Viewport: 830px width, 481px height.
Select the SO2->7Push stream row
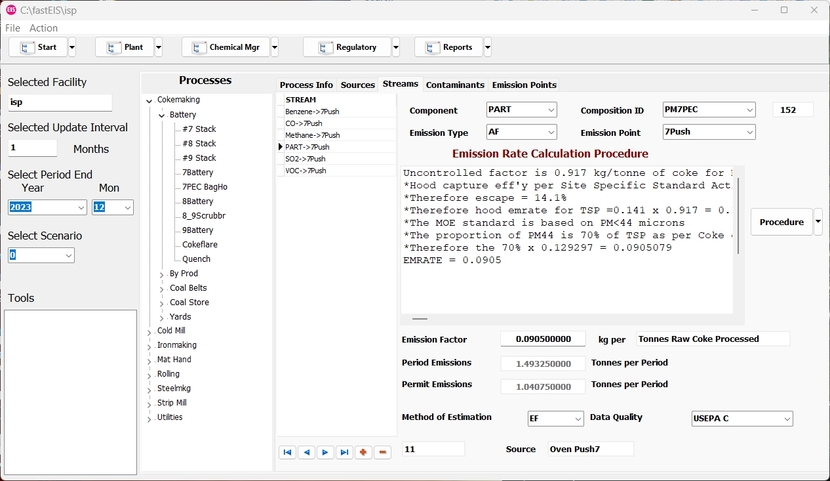(x=305, y=159)
